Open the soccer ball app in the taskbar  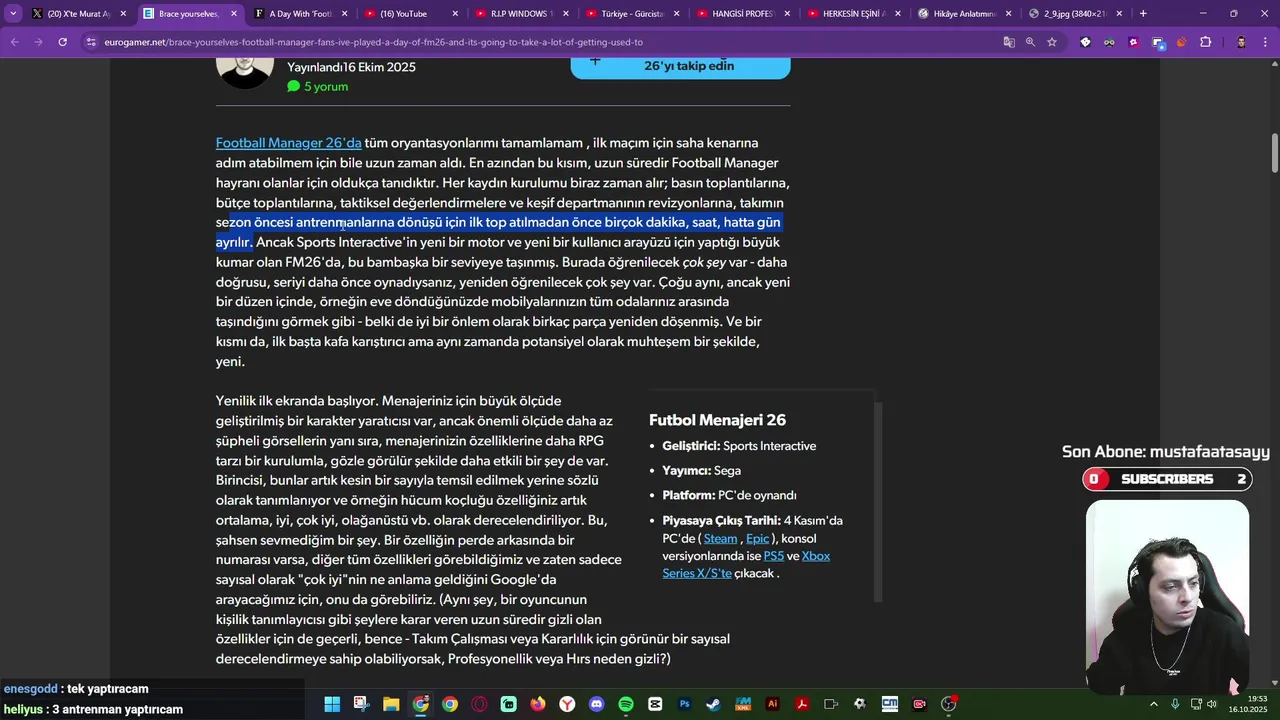point(860,704)
